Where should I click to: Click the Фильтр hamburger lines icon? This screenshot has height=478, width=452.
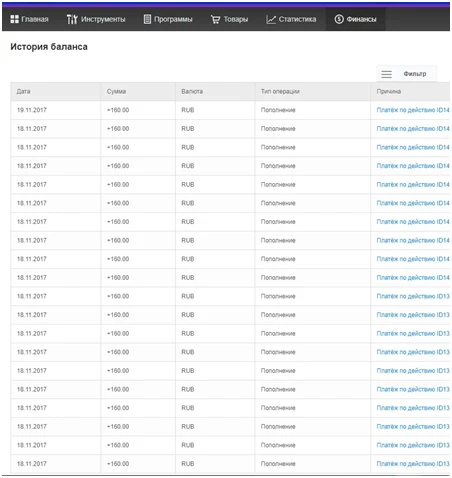pyautogui.click(x=387, y=74)
